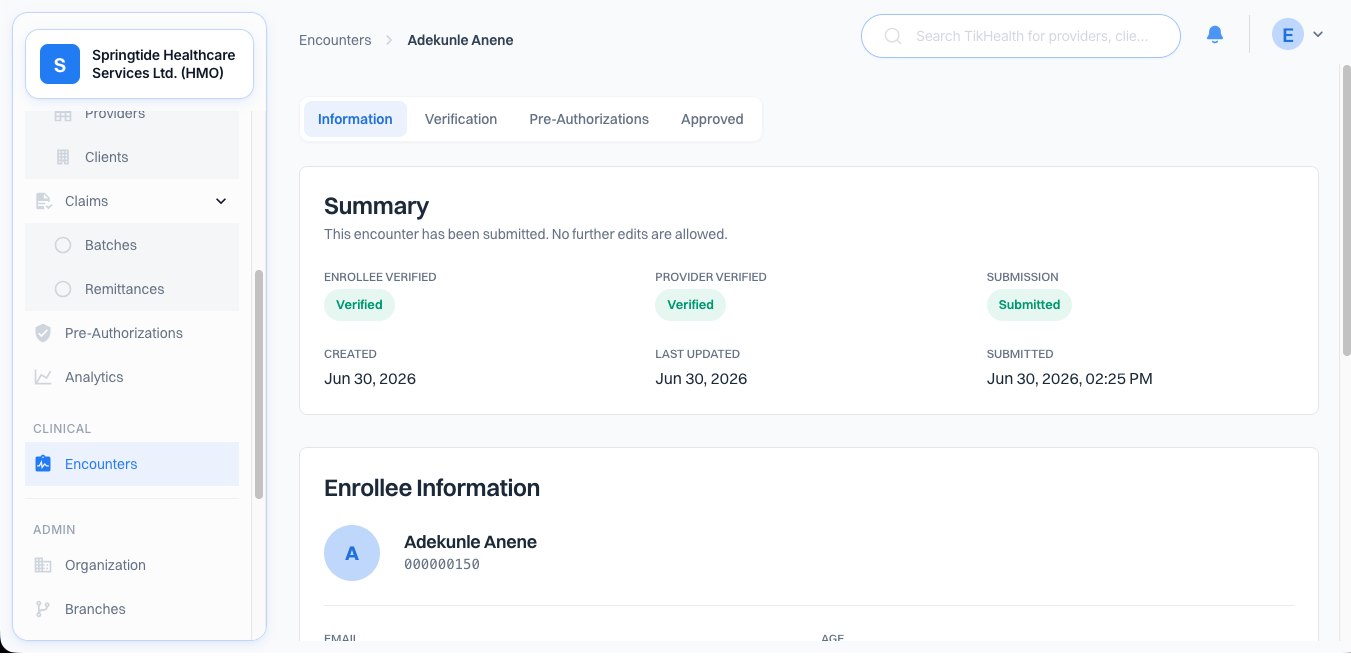Open Branches admin page
Screen dimensions: 1351x664
[x=132, y=609]
